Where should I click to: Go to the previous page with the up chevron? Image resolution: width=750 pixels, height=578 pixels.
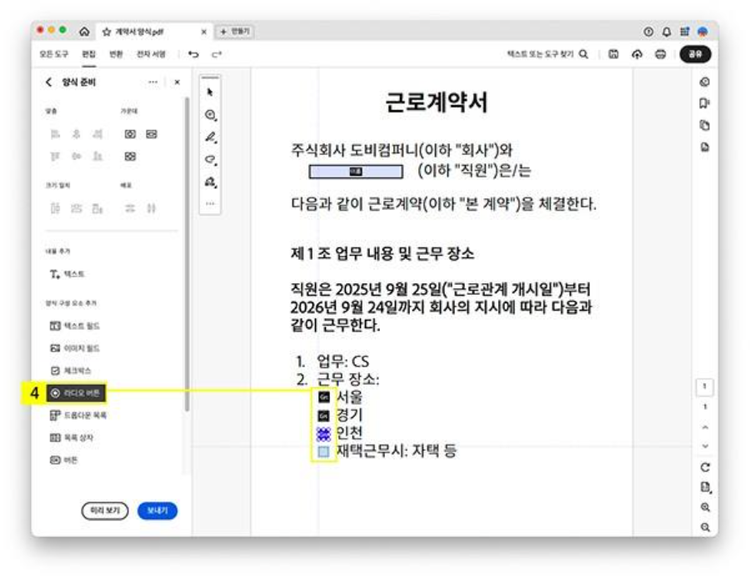(705, 427)
